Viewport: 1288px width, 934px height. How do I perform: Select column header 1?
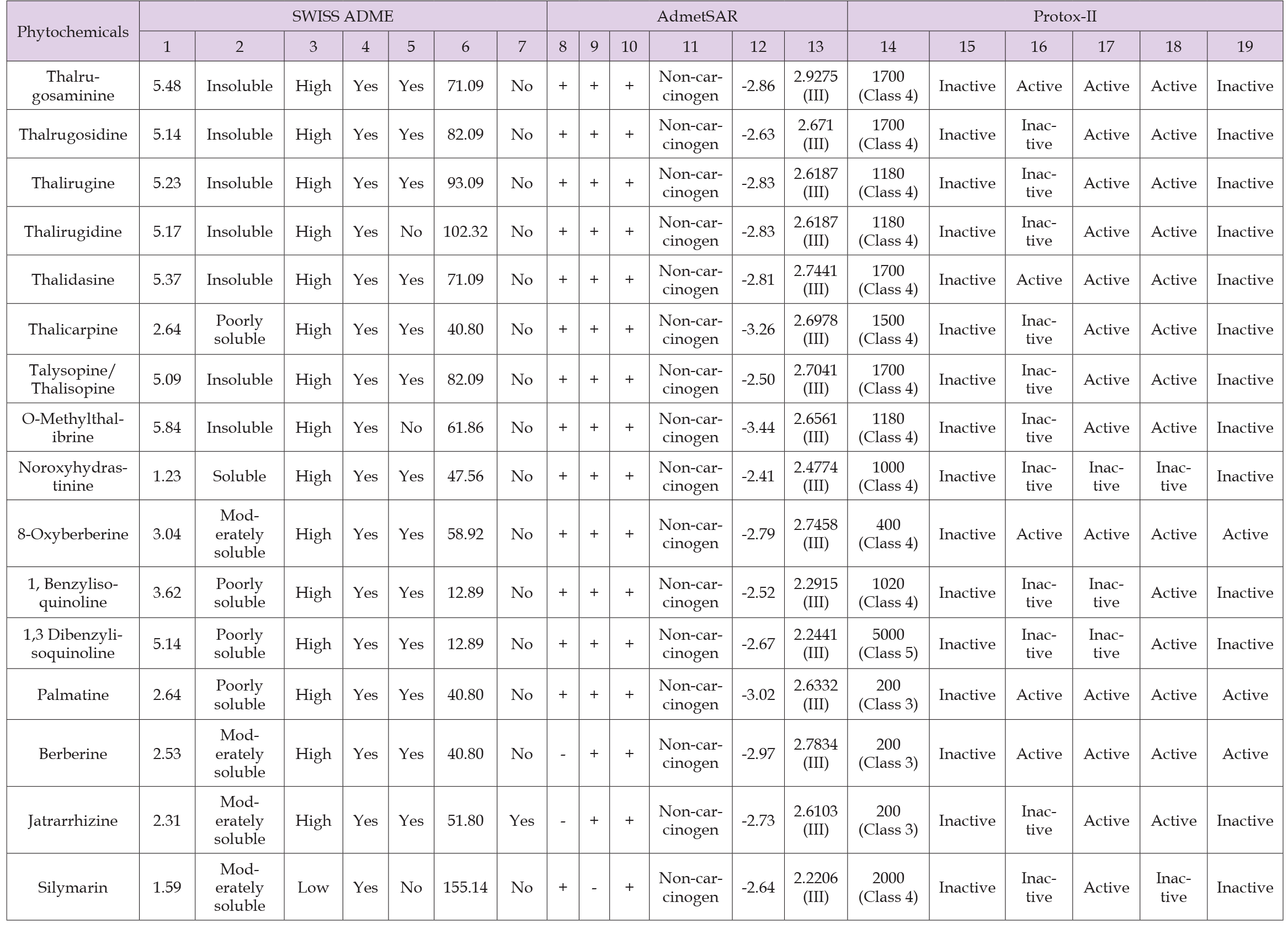tap(167, 47)
